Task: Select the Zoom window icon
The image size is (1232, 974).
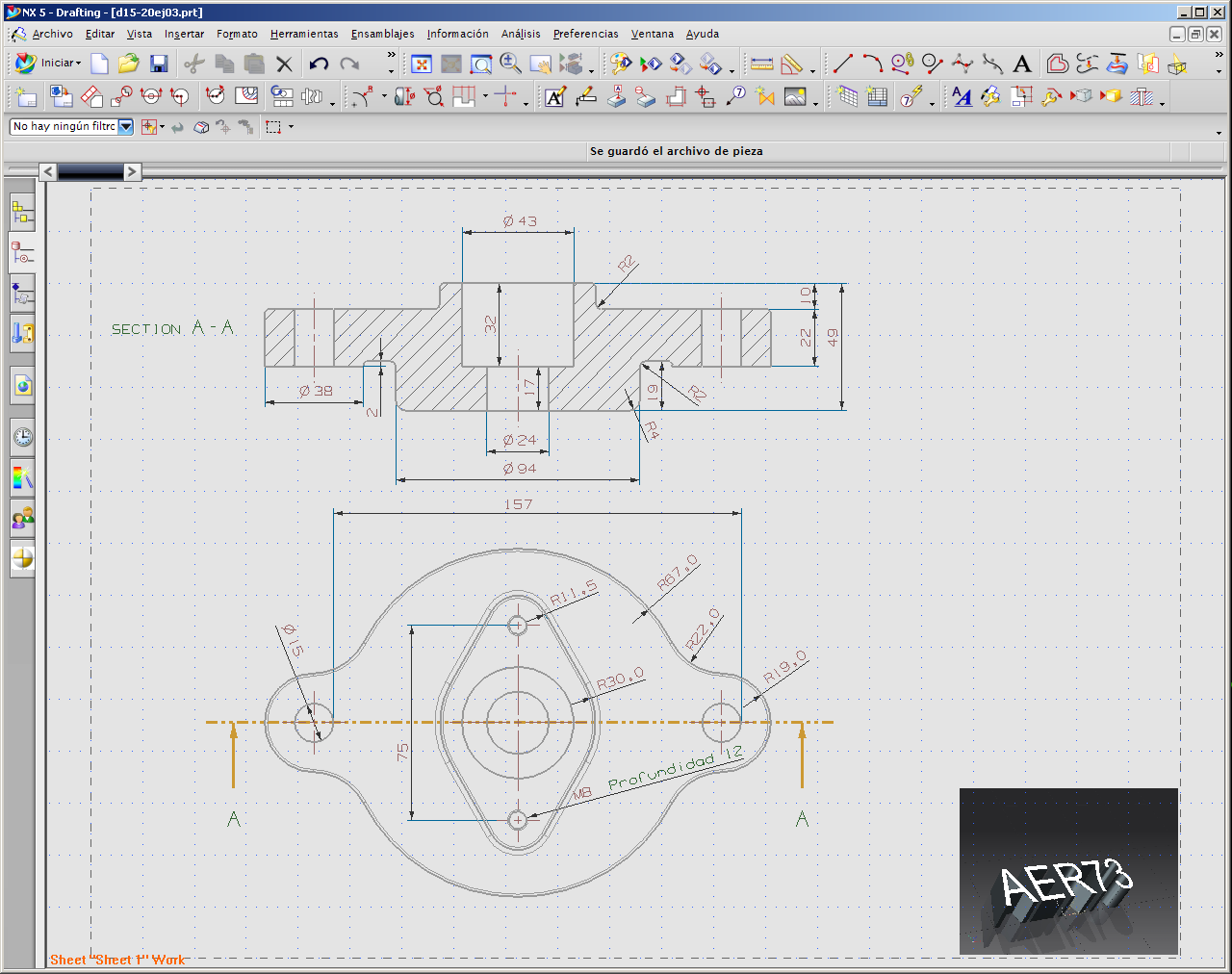Action: pyautogui.click(x=481, y=64)
